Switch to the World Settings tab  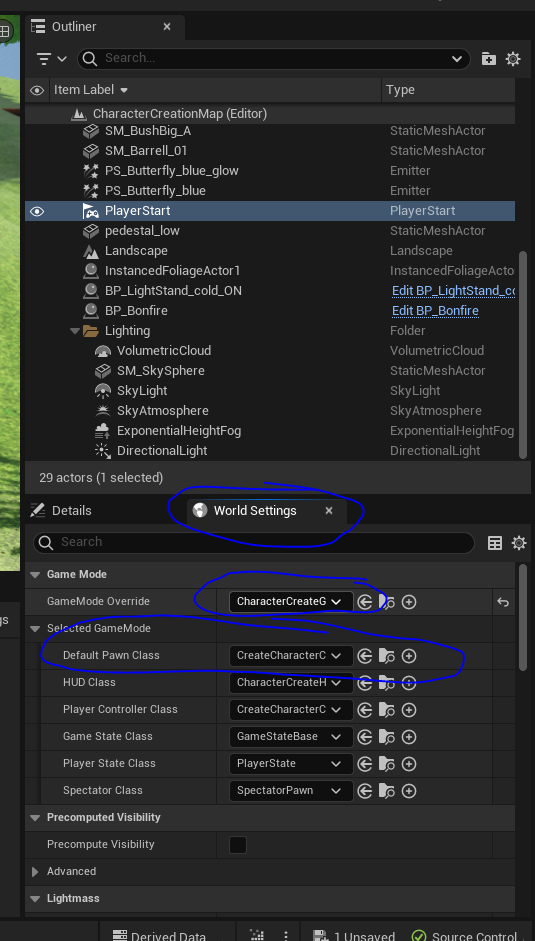click(x=255, y=511)
